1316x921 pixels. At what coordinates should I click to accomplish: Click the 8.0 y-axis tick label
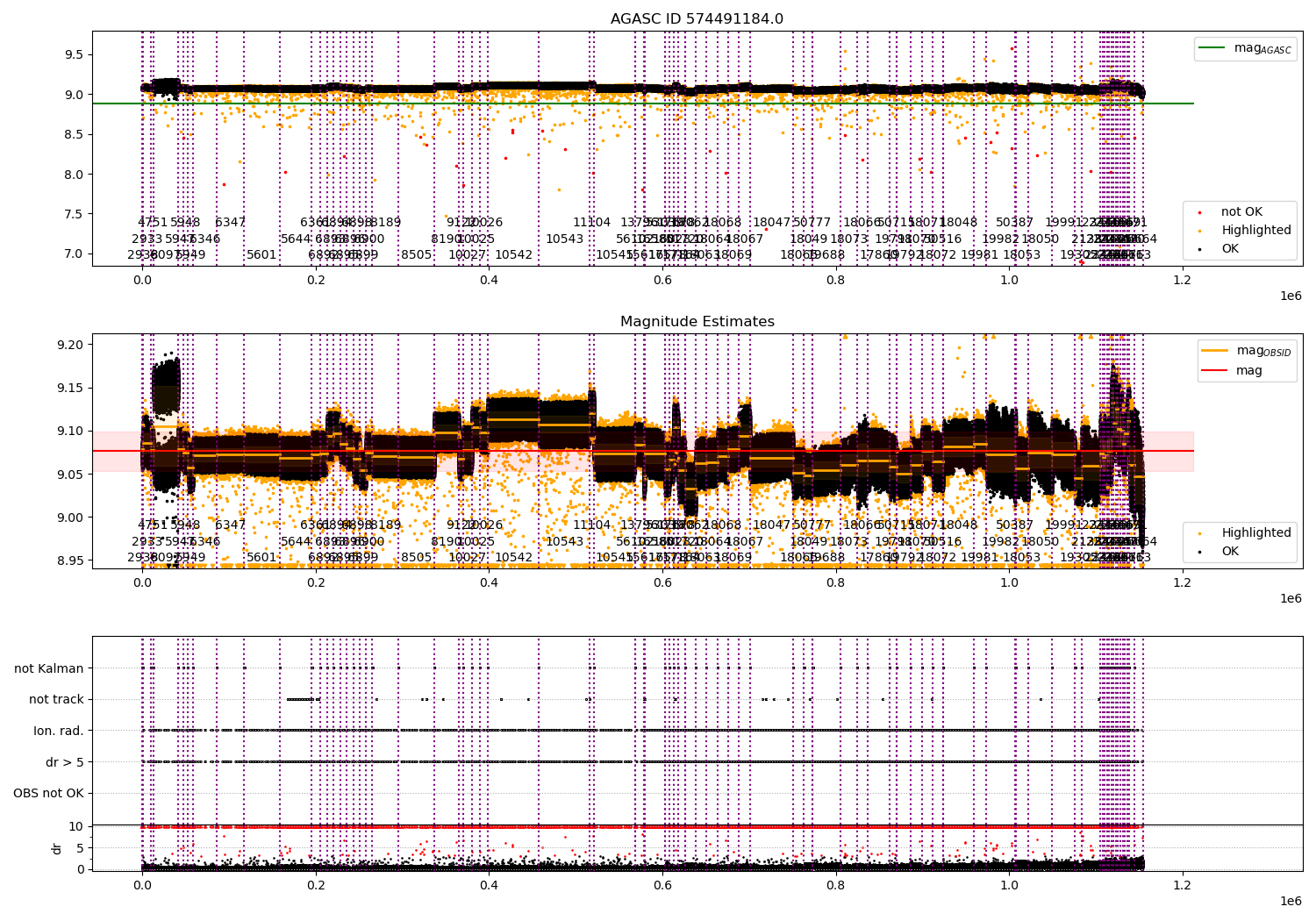[x=74, y=174]
